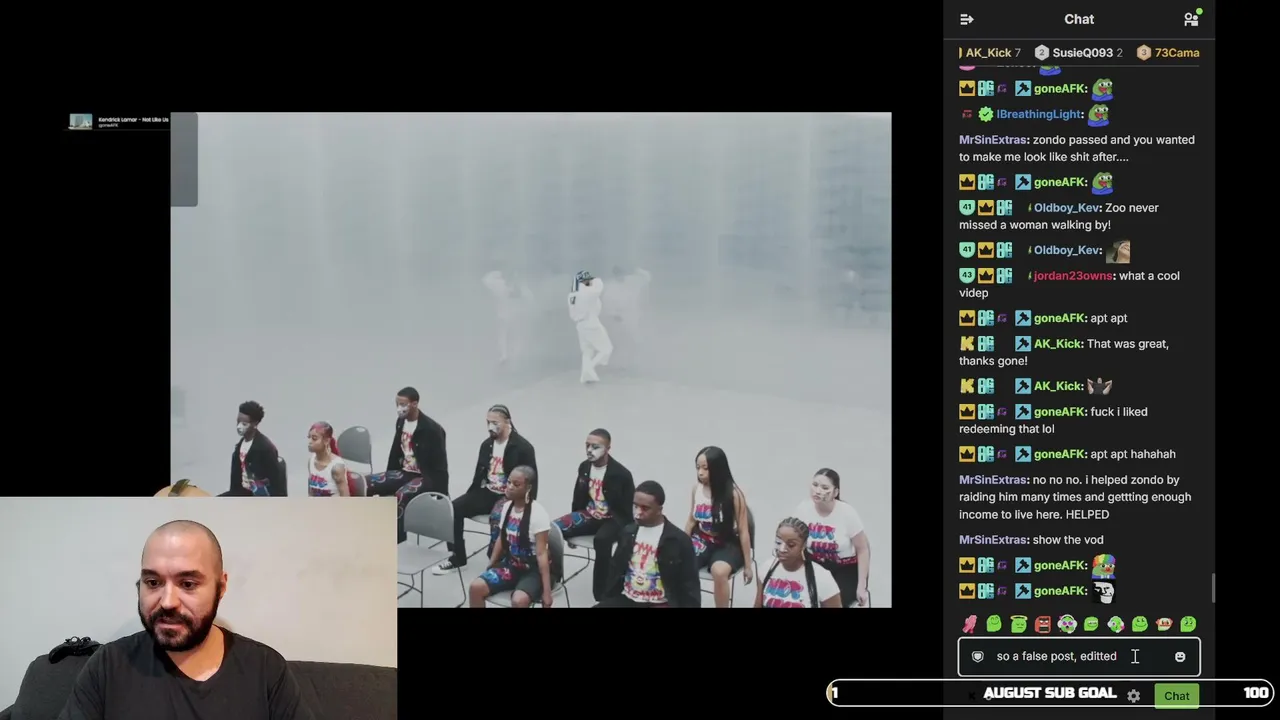Pick the orange mushroom-face quick emote

point(1164,625)
